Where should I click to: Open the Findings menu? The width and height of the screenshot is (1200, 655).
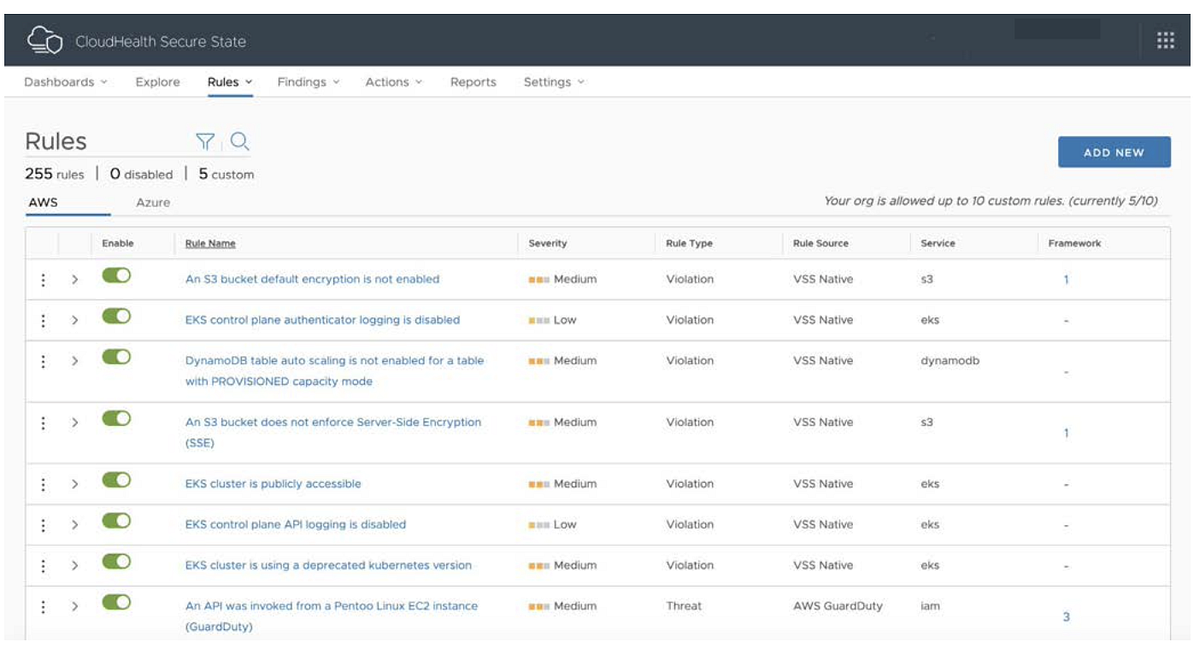[x=309, y=82]
